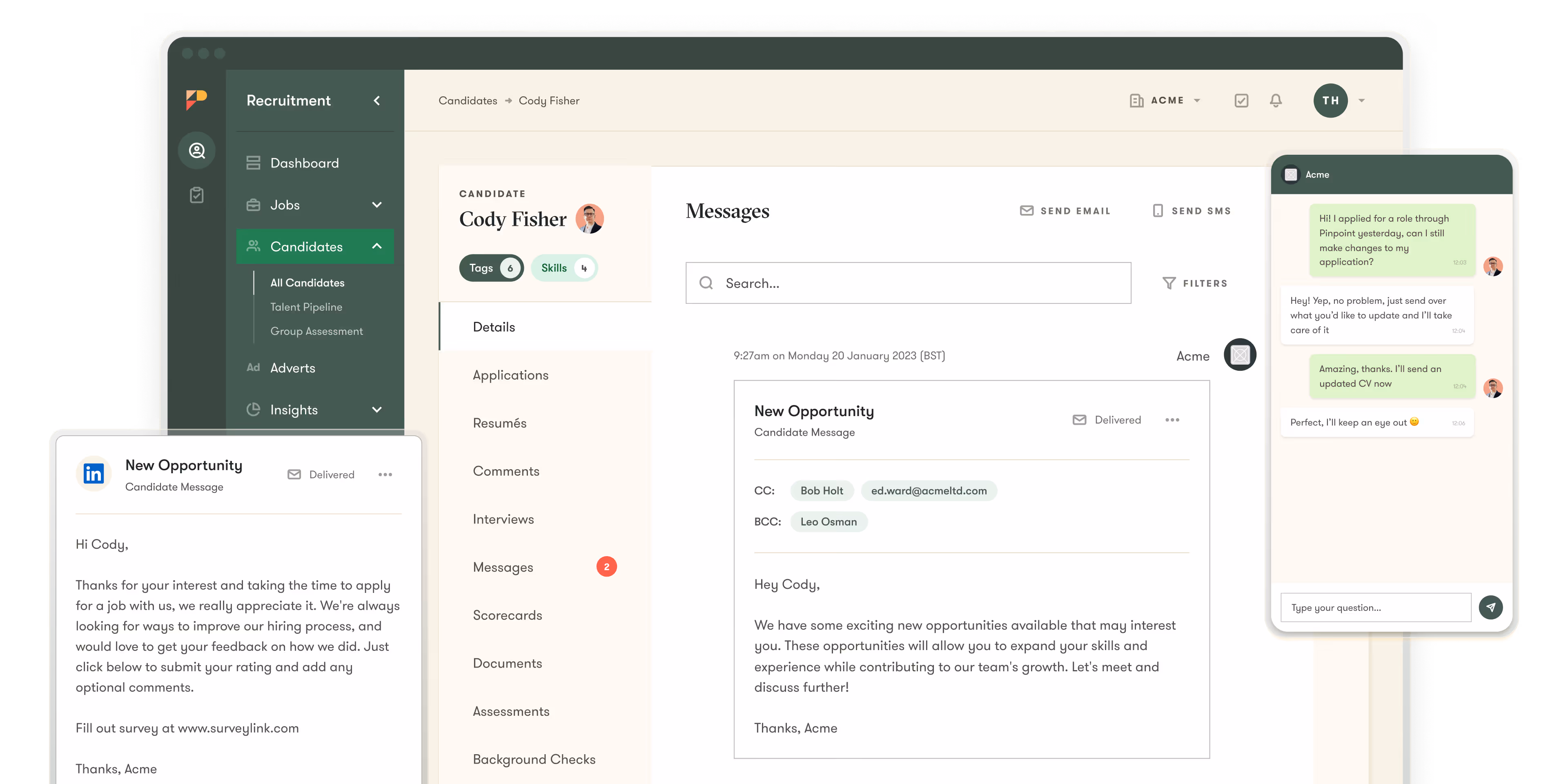Viewport: 1568px width, 784px height.
Task: Click candidate avatar beside first chat message
Action: coord(1492,266)
